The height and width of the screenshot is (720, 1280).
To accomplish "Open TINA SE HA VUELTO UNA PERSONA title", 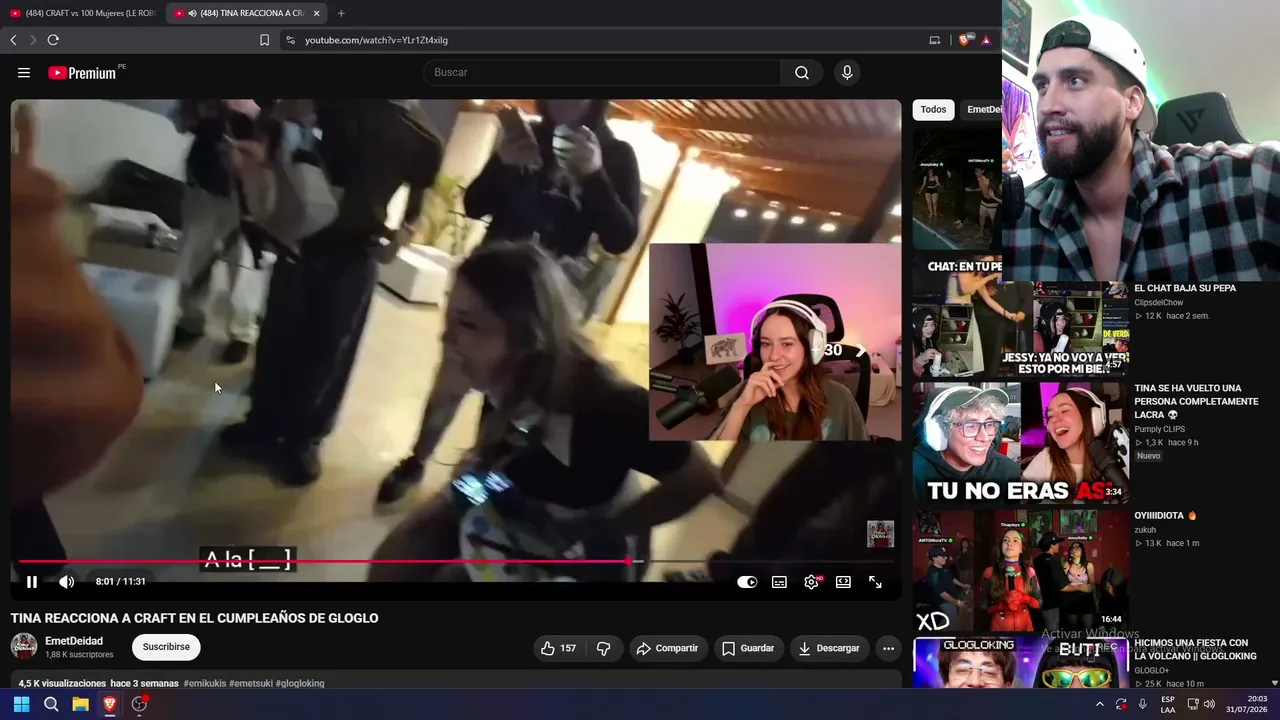I will point(1196,401).
